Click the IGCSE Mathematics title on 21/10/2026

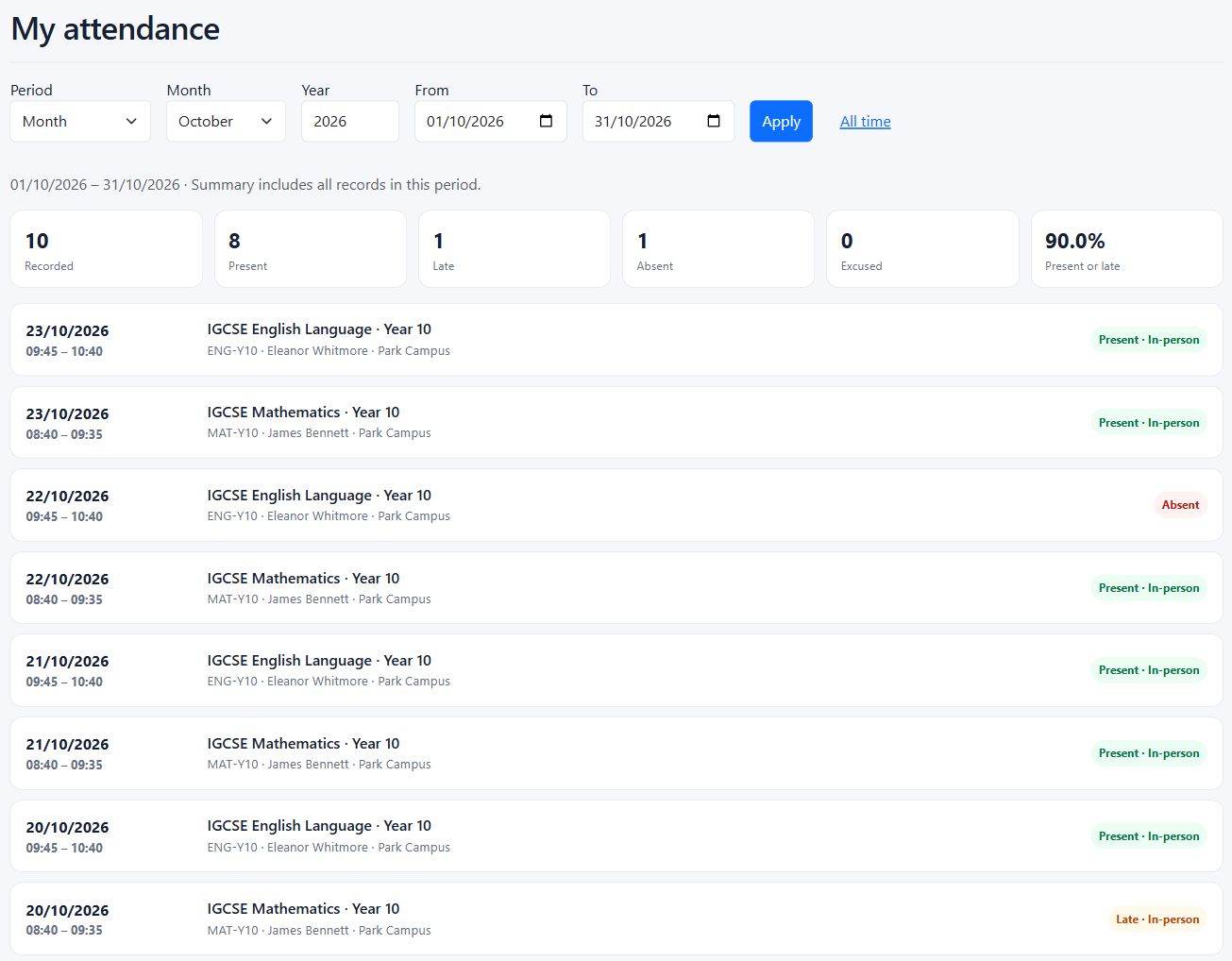pyautogui.click(x=303, y=744)
